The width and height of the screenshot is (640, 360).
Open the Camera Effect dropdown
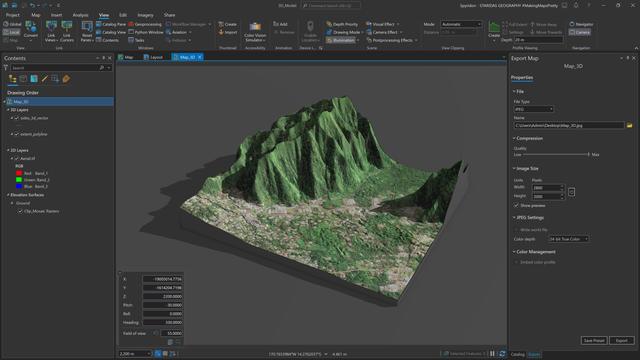pyautogui.click(x=384, y=32)
